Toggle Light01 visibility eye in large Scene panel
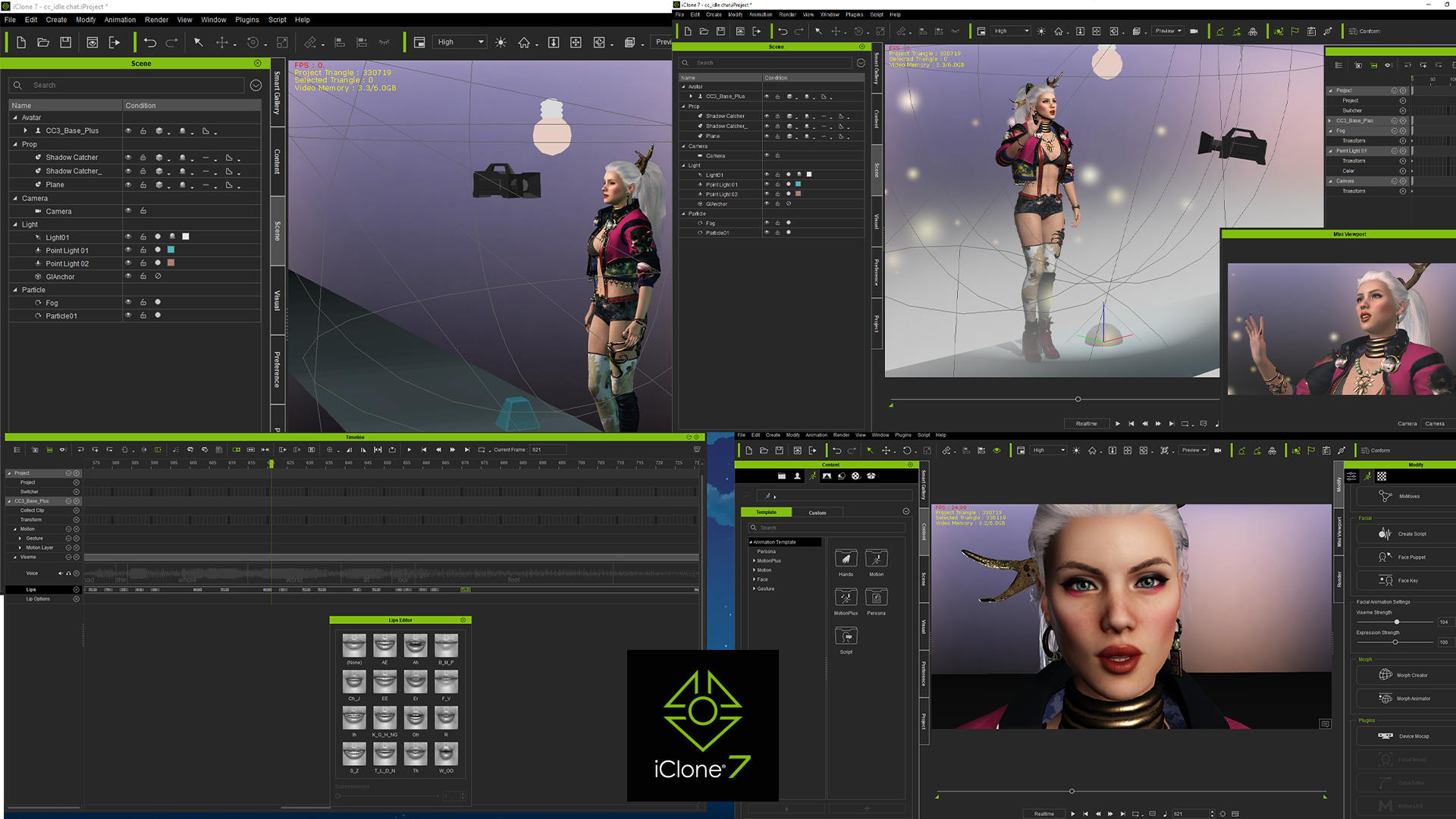The image size is (1456, 819). (x=128, y=237)
